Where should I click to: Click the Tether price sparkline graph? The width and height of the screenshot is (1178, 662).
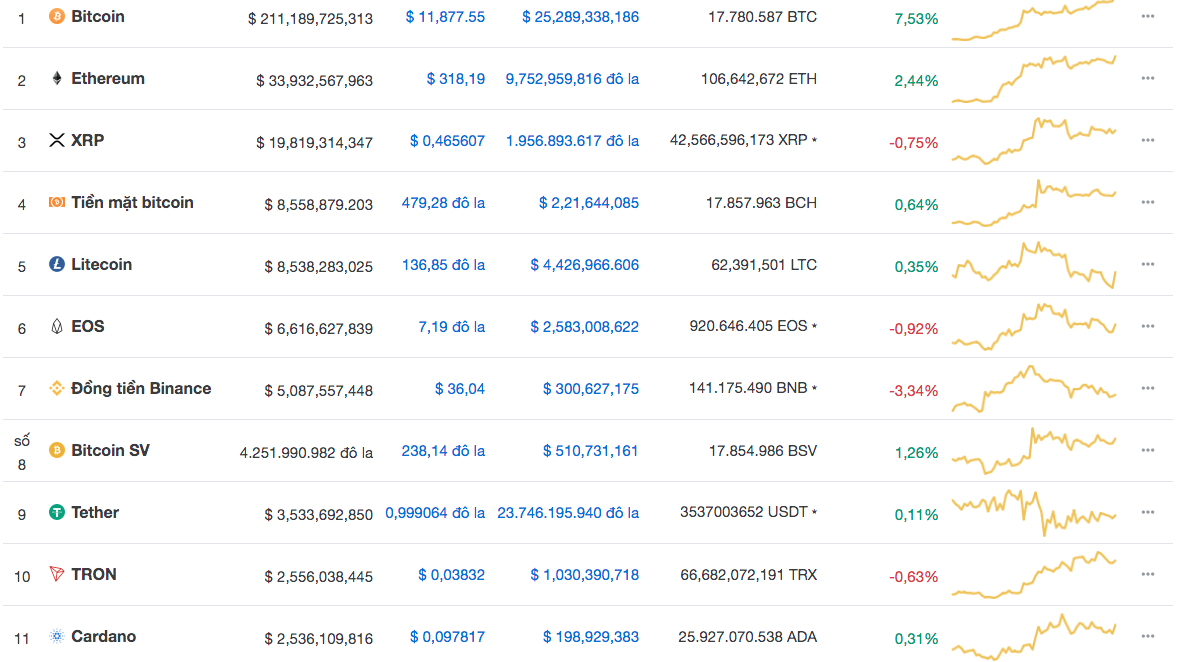[x=1034, y=514]
